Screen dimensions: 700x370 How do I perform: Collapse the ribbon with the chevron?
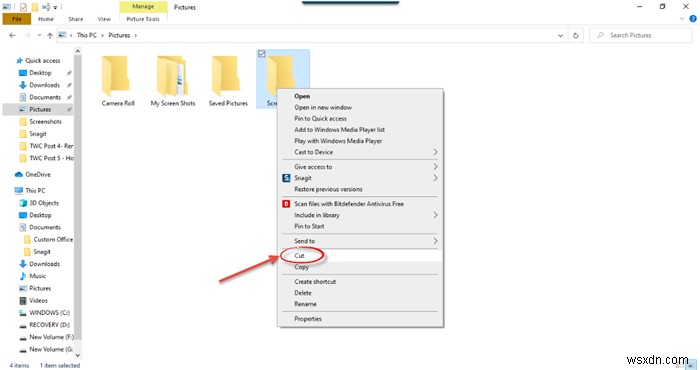(x=682, y=19)
